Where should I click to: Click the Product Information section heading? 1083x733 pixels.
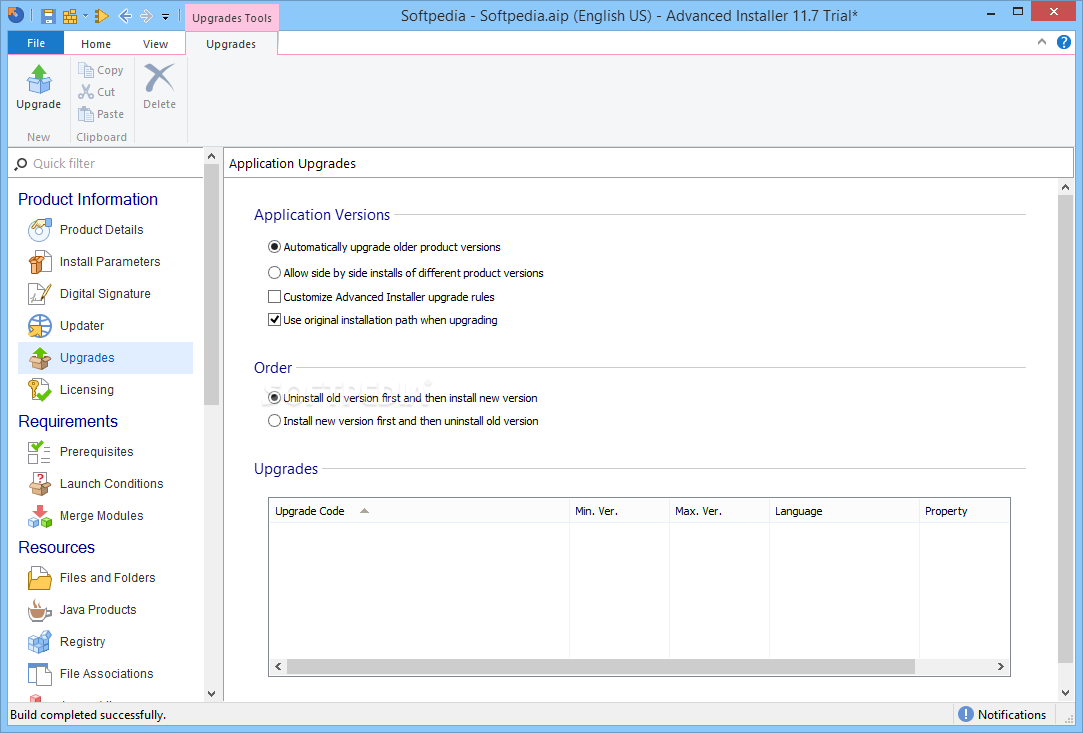tap(88, 199)
